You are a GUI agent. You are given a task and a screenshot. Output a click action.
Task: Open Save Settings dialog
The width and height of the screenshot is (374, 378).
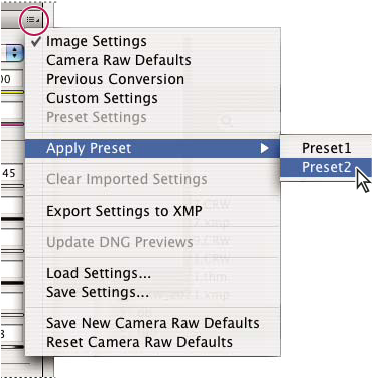point(97,293)
